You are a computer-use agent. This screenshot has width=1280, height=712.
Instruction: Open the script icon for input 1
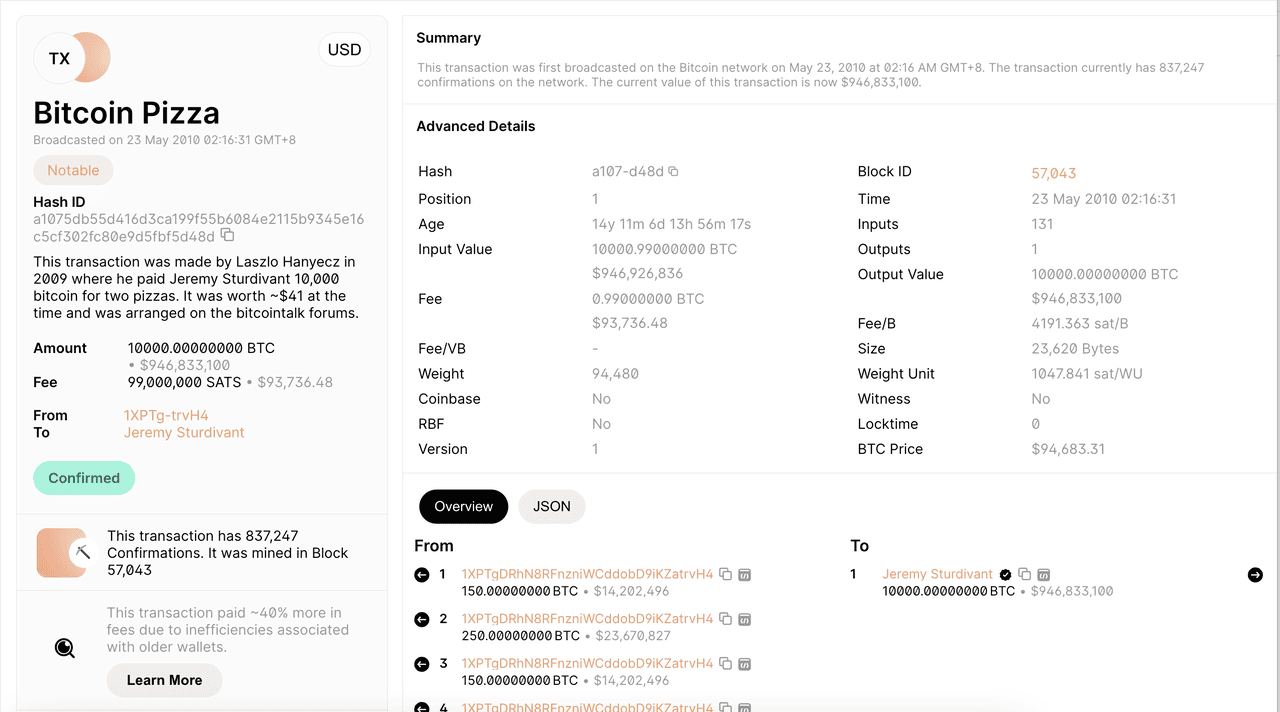coord(744,575)
